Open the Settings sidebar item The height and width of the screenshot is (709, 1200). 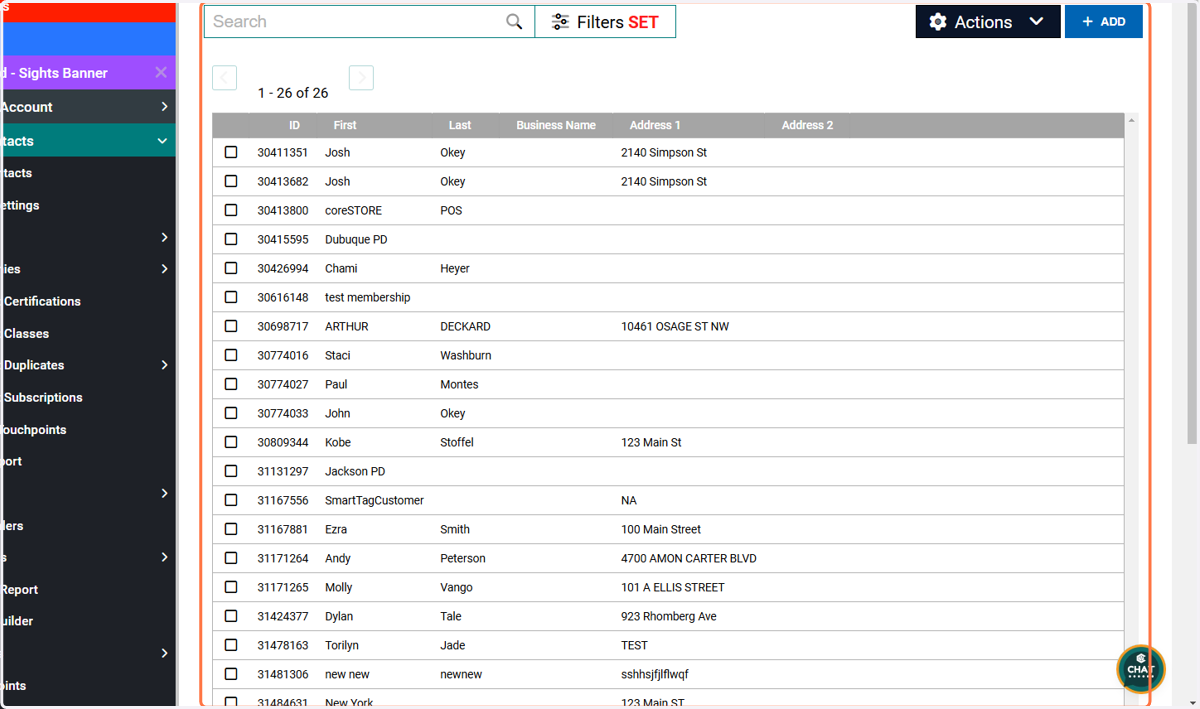tap(20, 205)
